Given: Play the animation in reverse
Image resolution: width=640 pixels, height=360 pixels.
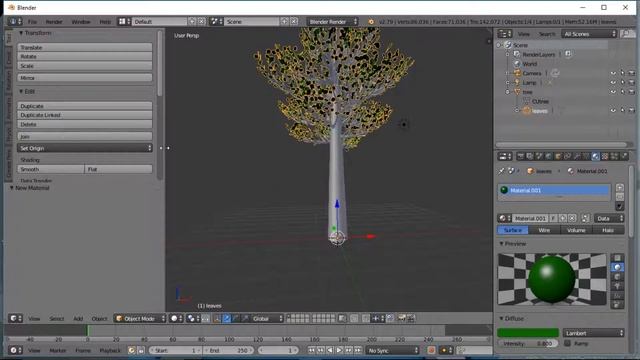Looking at the screenshot, I should pos(330,350).
